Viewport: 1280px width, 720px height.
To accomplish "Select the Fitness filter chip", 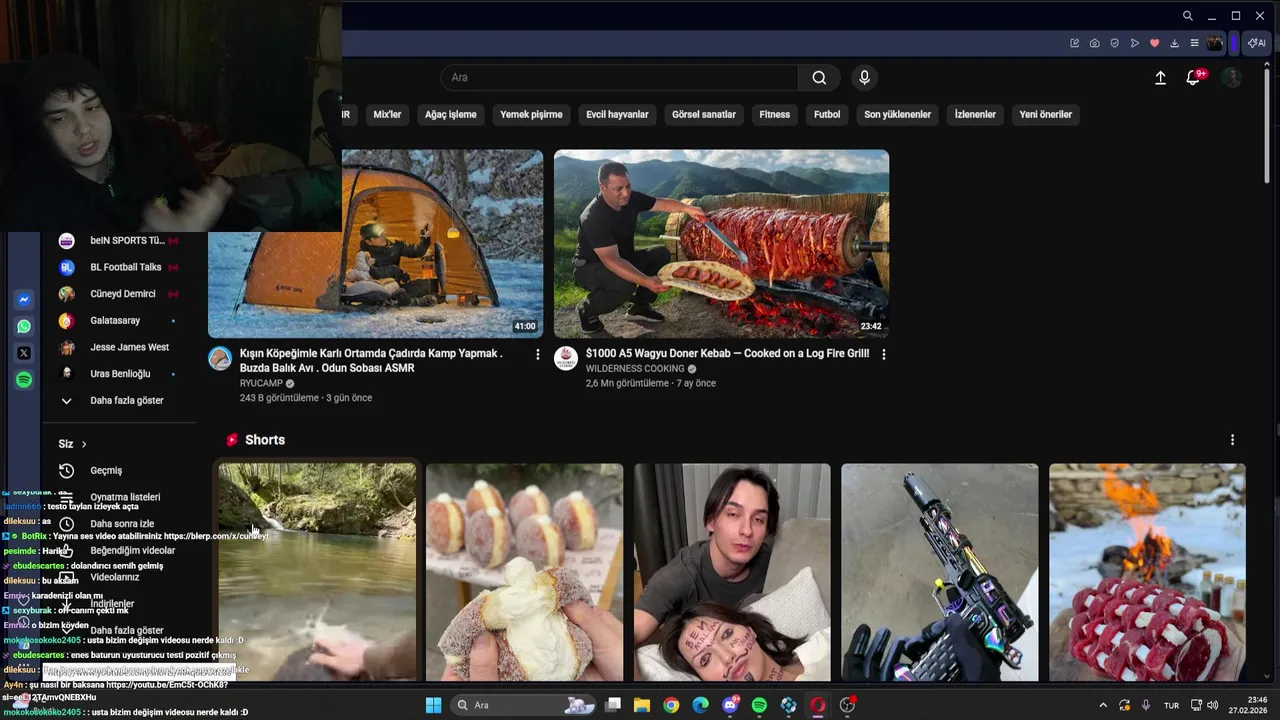I will [775, 115].
